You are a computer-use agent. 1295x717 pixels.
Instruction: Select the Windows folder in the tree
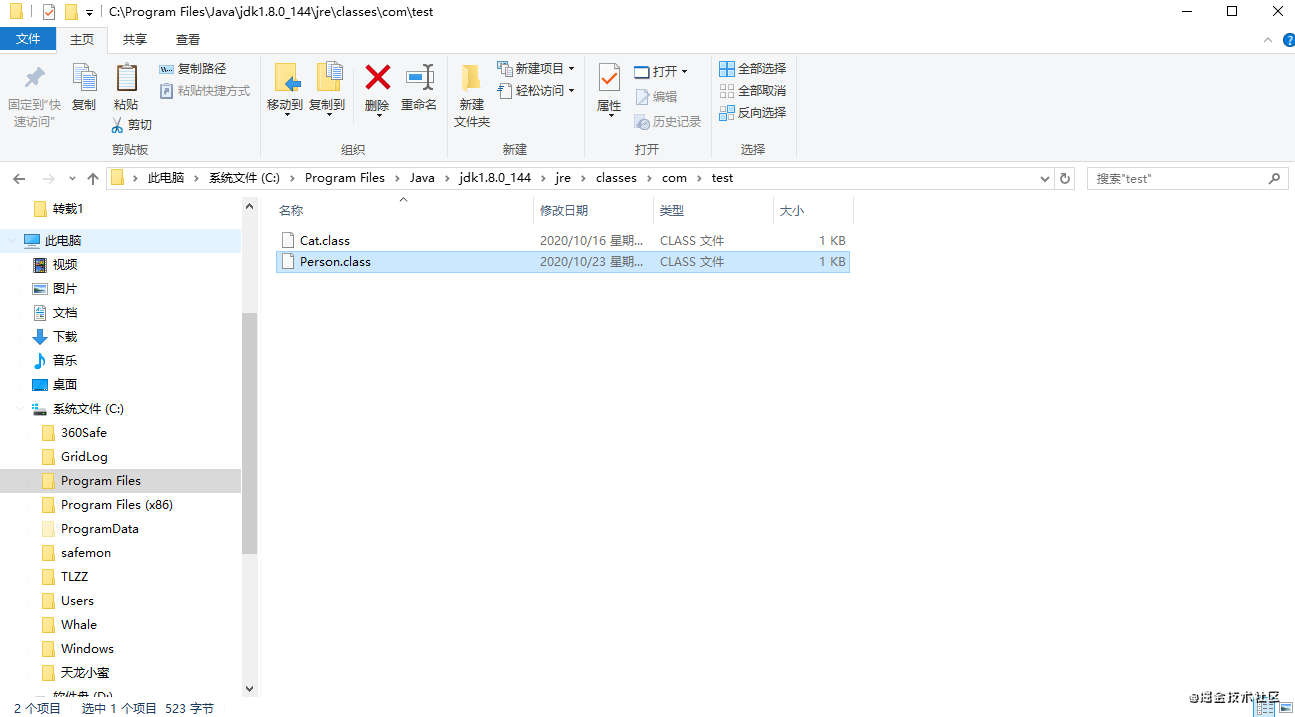pyautogui.click(x=78, y=649)
